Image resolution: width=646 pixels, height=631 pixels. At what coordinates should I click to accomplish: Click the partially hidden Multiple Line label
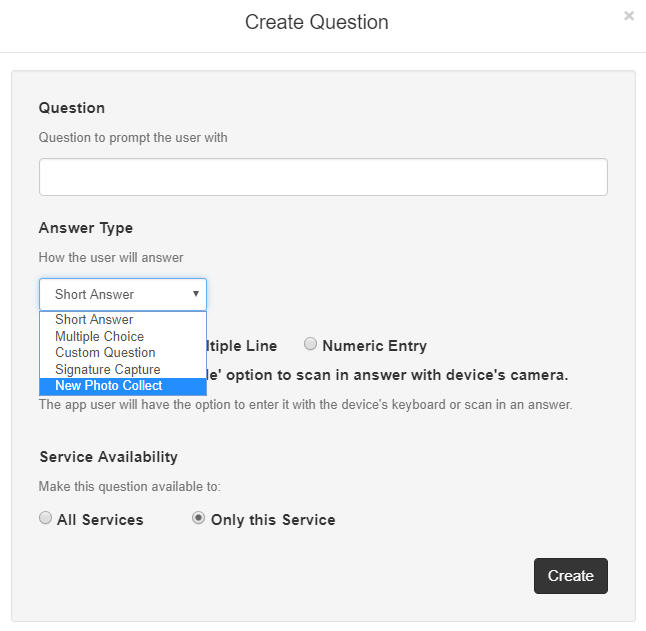242,346
